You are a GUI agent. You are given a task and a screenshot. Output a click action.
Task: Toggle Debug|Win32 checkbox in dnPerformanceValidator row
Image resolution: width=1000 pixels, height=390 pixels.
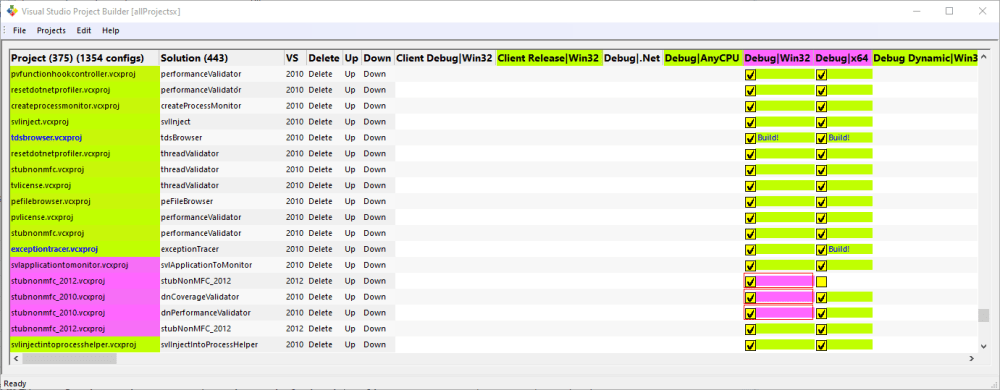click(750, 313)
